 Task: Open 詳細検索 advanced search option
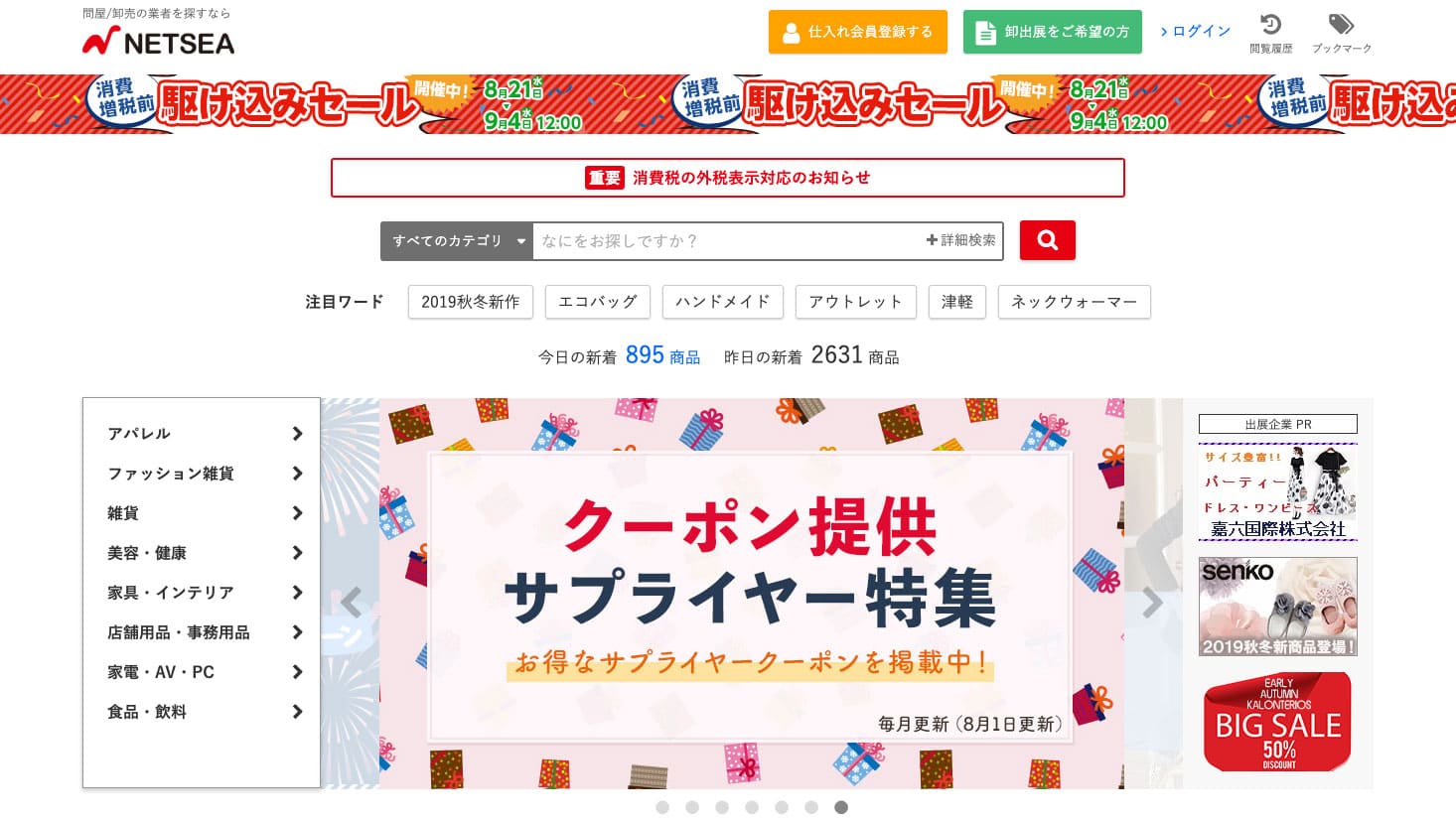point(960,240)
